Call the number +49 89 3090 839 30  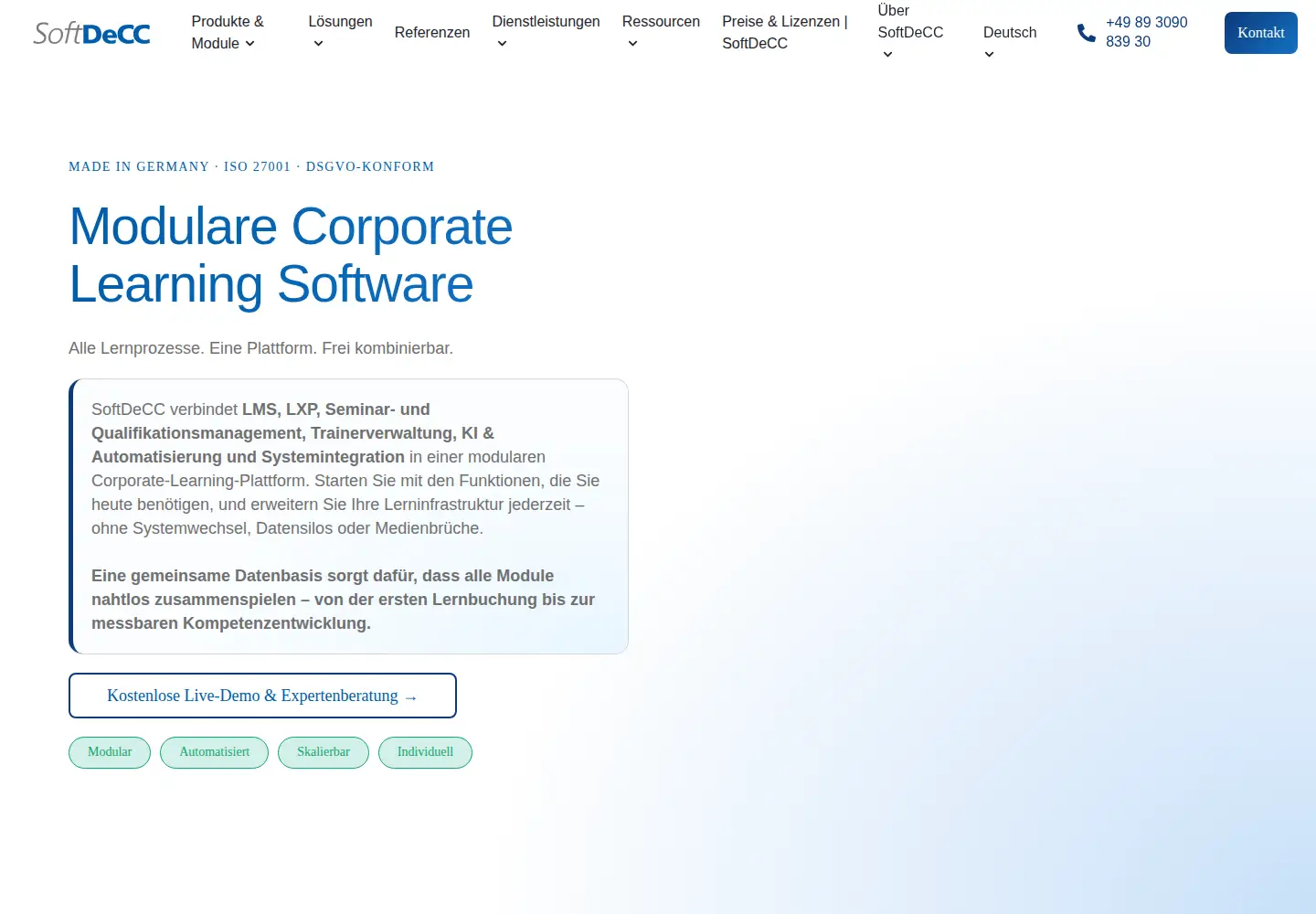(1146, 32)
